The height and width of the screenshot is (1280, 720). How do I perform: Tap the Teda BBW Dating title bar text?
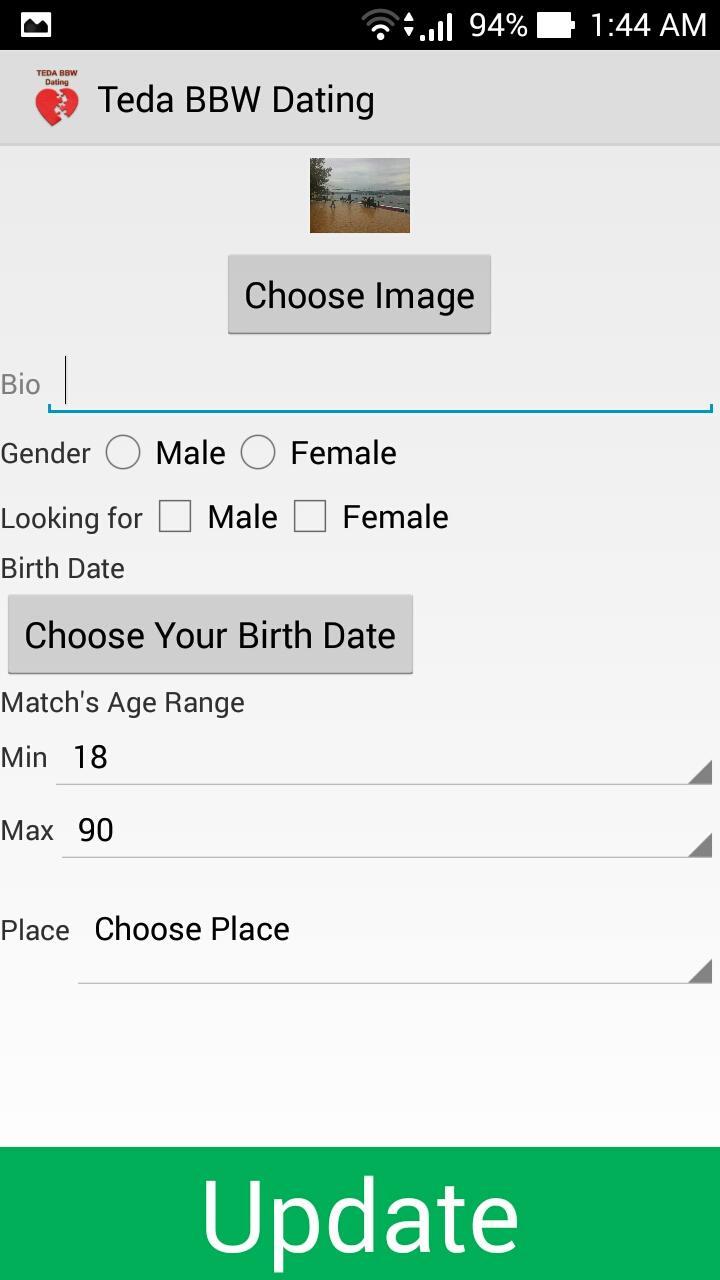click(236, 97)
